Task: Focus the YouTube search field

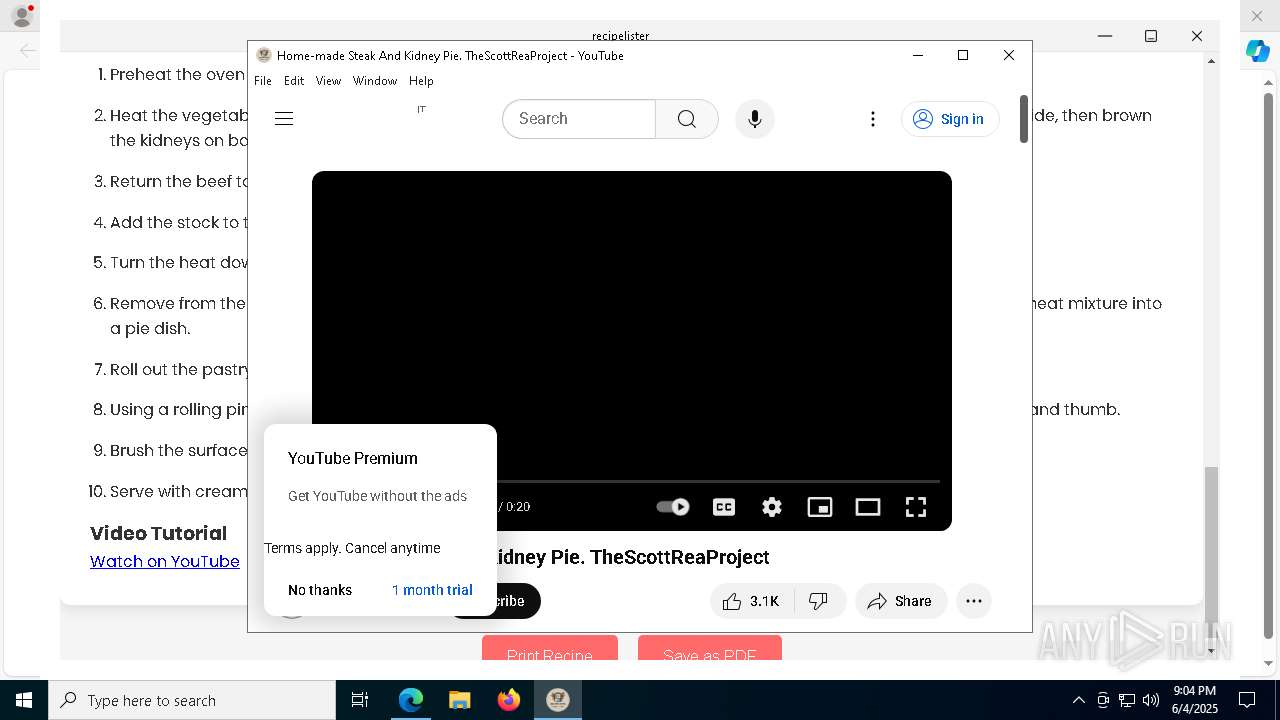Action: click(579, 119)
